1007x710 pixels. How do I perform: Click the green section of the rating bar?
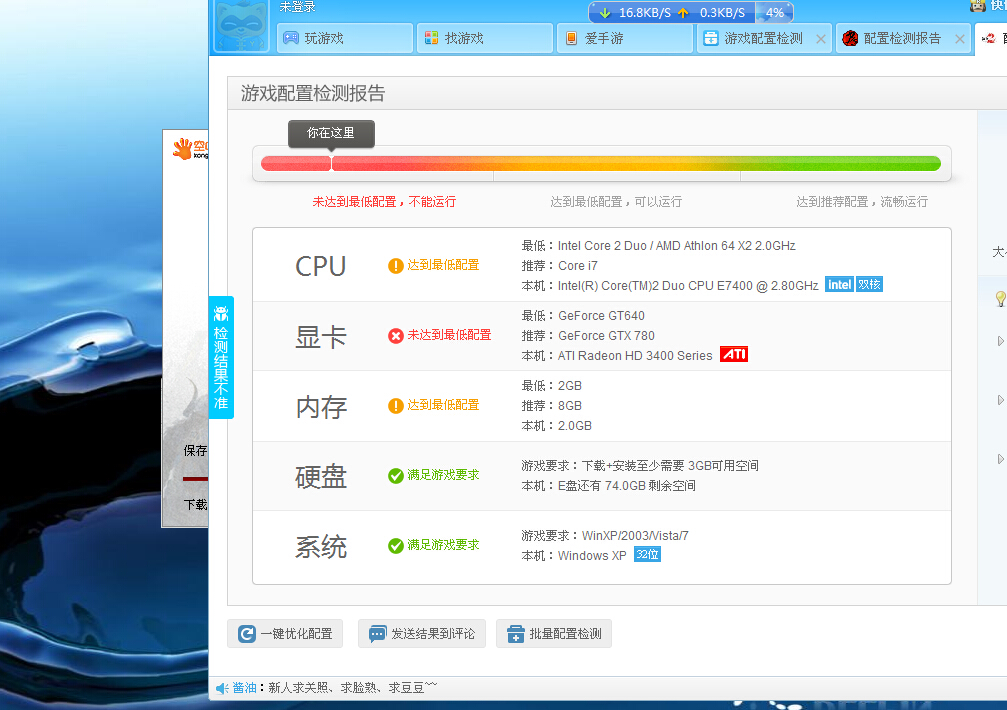point(841,164)
